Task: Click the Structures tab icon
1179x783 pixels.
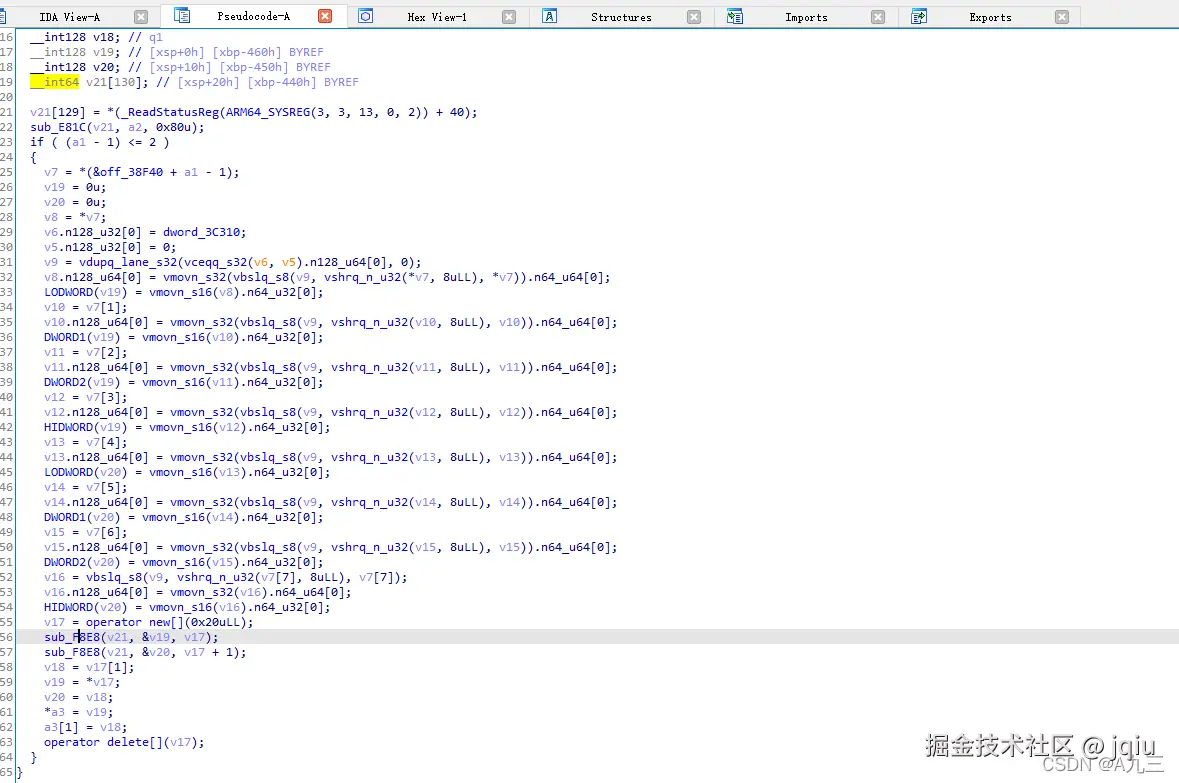Action: [x=550, y=16]
